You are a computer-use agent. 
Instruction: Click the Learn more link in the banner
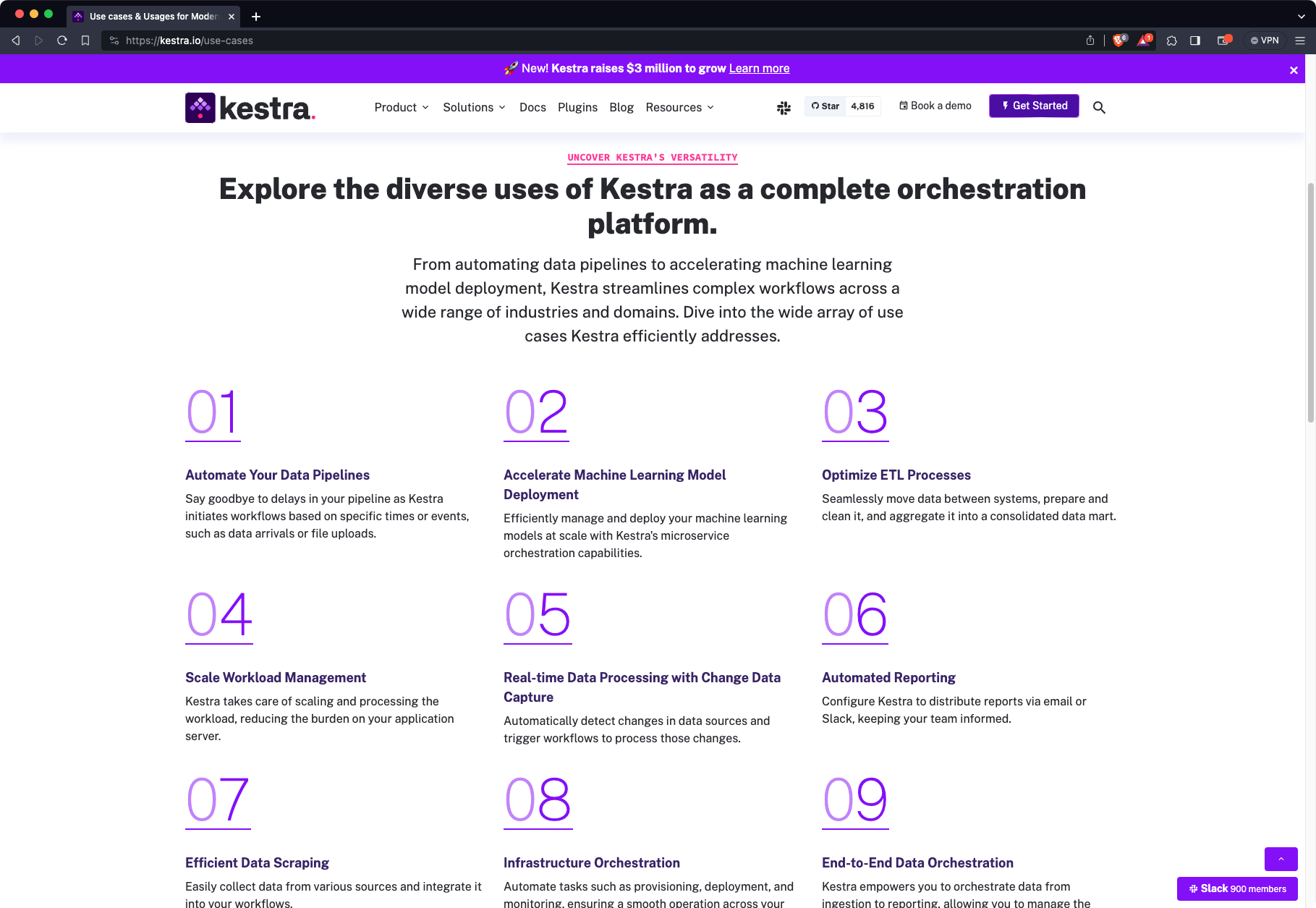click(759, 68)
